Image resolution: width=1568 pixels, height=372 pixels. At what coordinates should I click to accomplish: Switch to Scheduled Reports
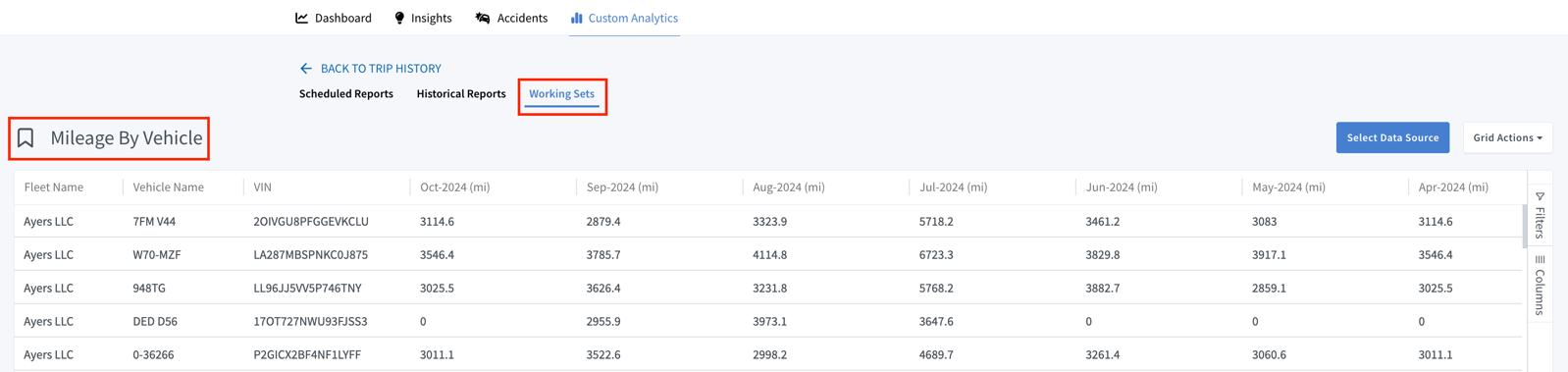click(346, 94)
